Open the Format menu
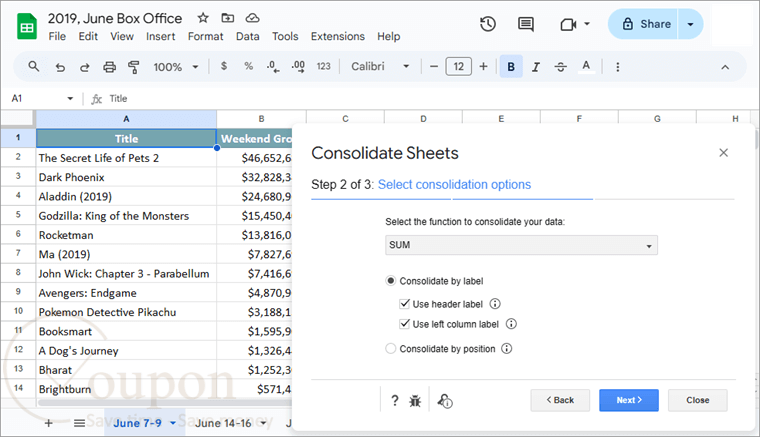 point(206,36)
